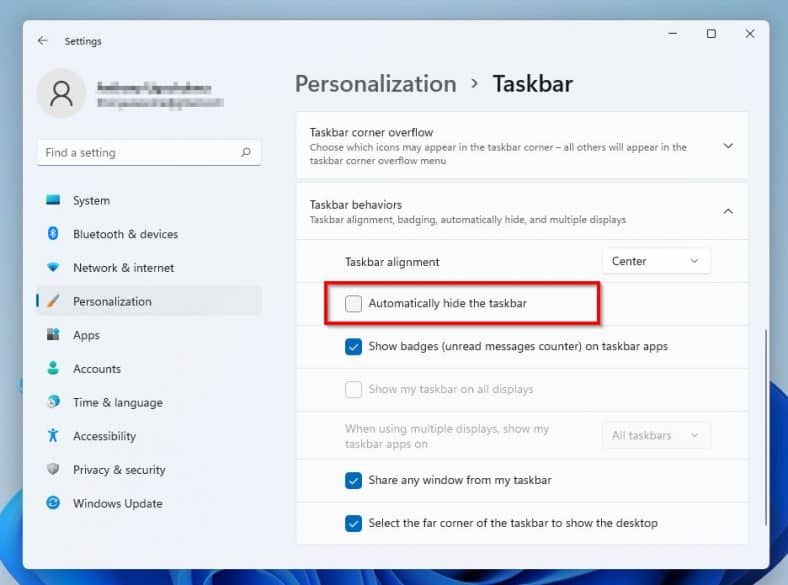Click the user profile avatar icon

(x=61, y=93)
